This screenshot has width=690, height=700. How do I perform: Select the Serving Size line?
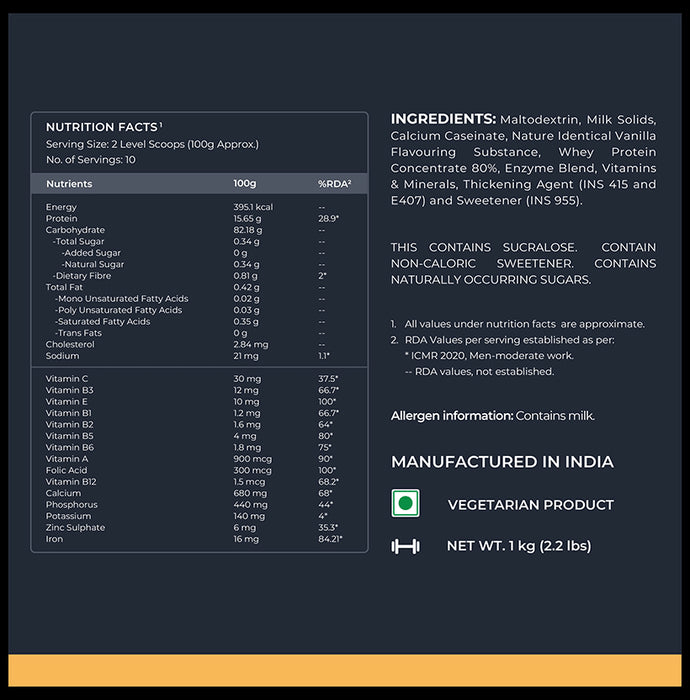(x=152, y=144)
